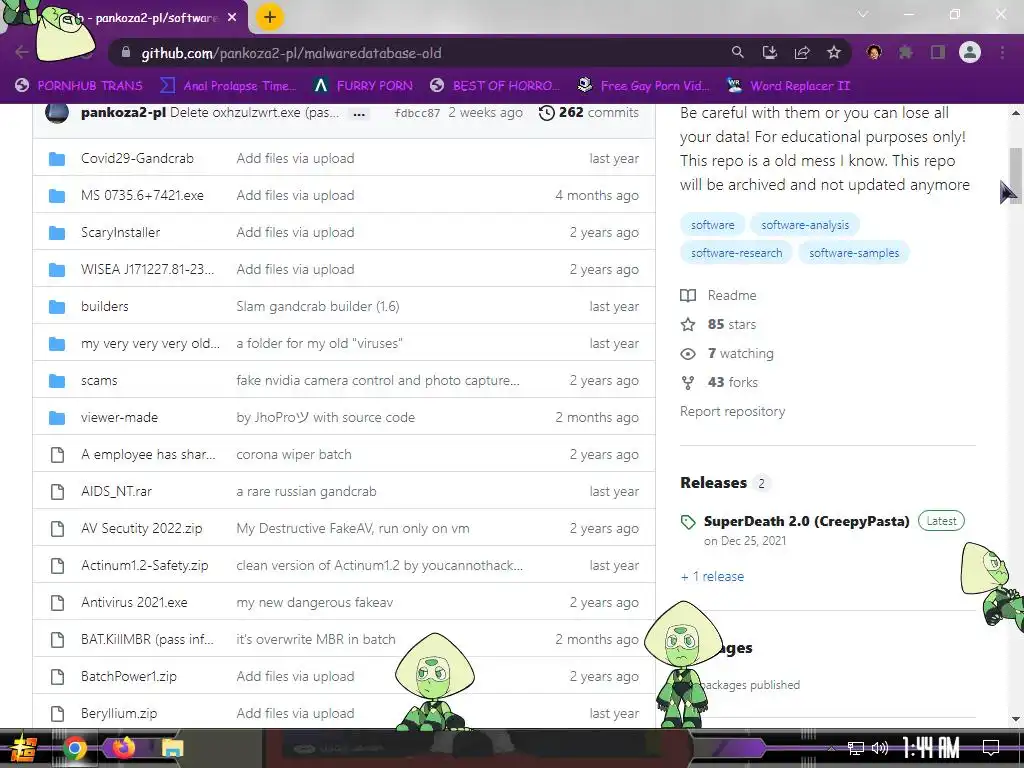
Task: Open the BAT.KillMBR file entry
Action: point(147,639)
